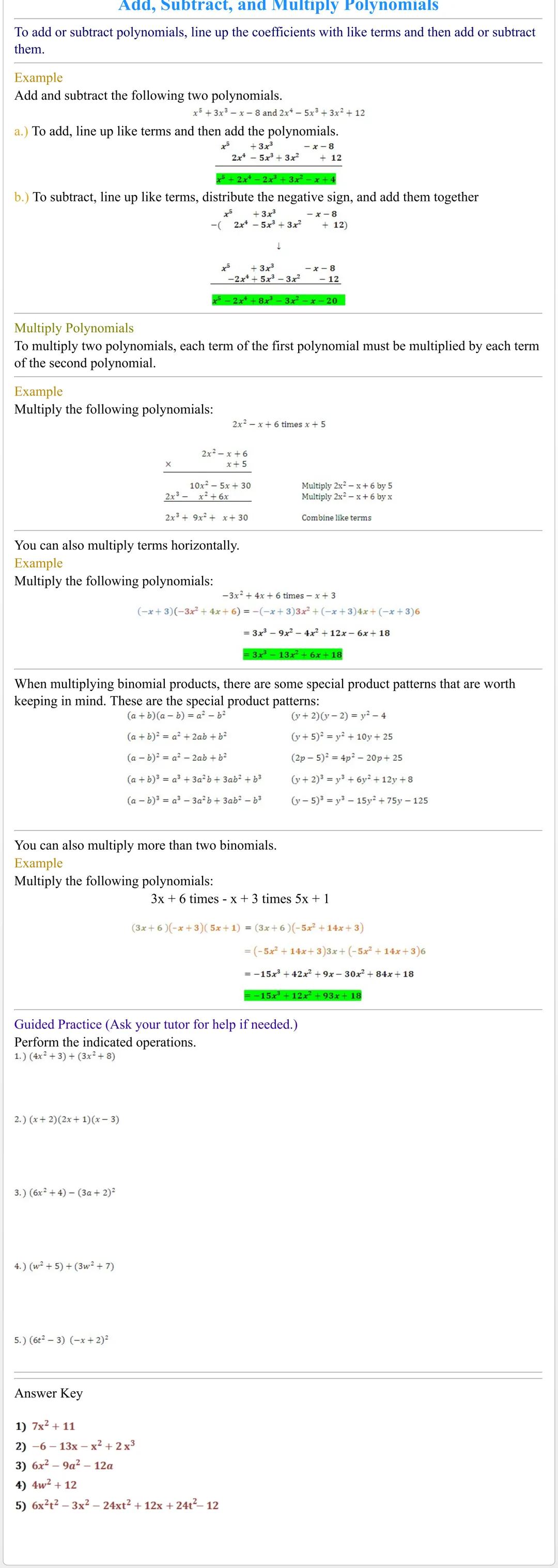Screen dimensions: 558x1568
Task: Click the highlighted result −15x³ + 12x² + 93x + 18
Action: click(302, 996)
